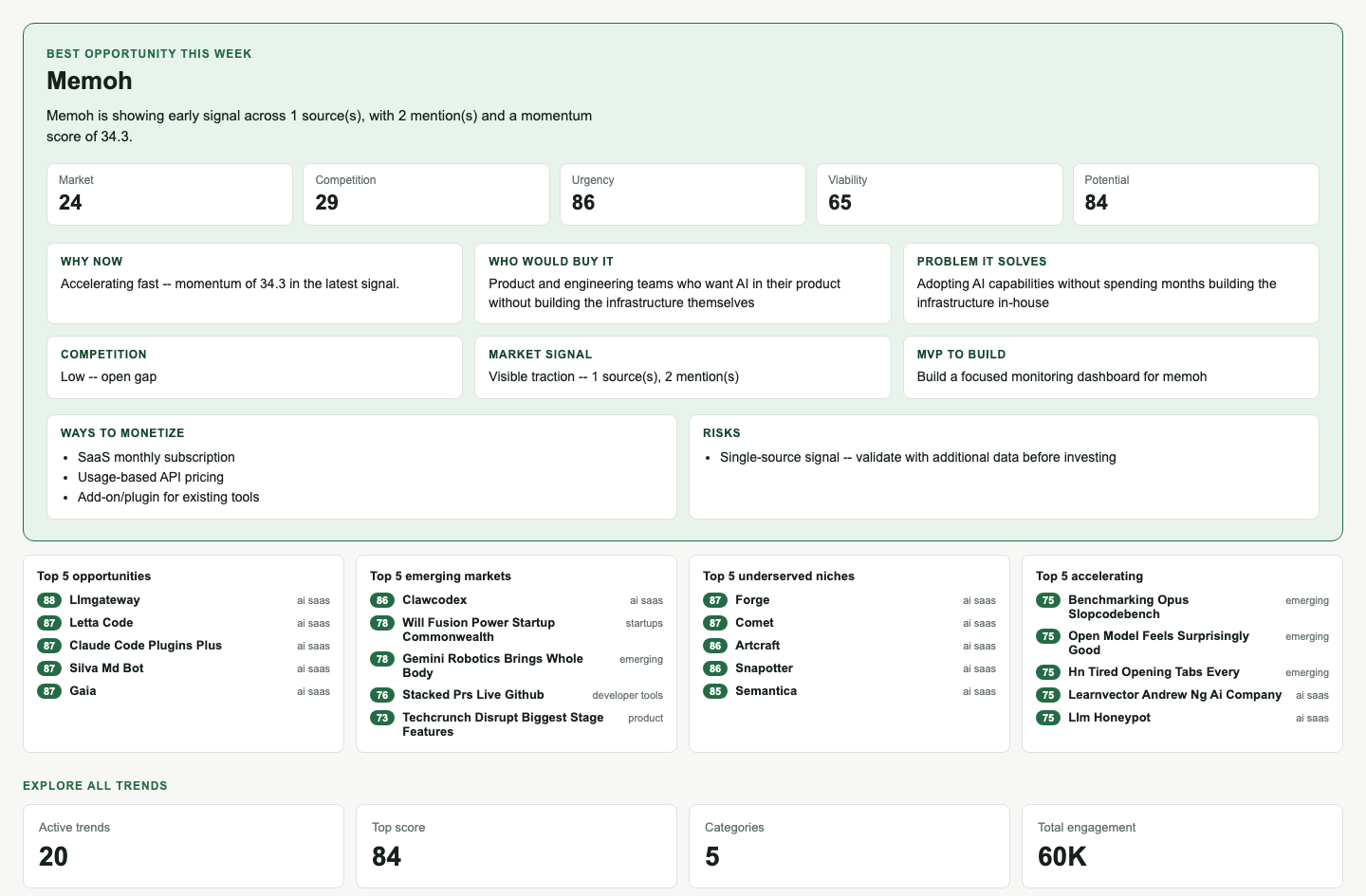Open the Forge niche

tap(849, 600)
